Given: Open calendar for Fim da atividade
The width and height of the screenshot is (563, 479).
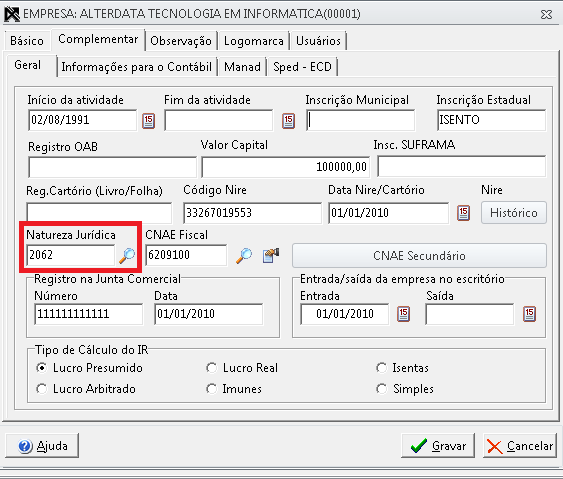Looking at the screenshot, I should (288, 121).
